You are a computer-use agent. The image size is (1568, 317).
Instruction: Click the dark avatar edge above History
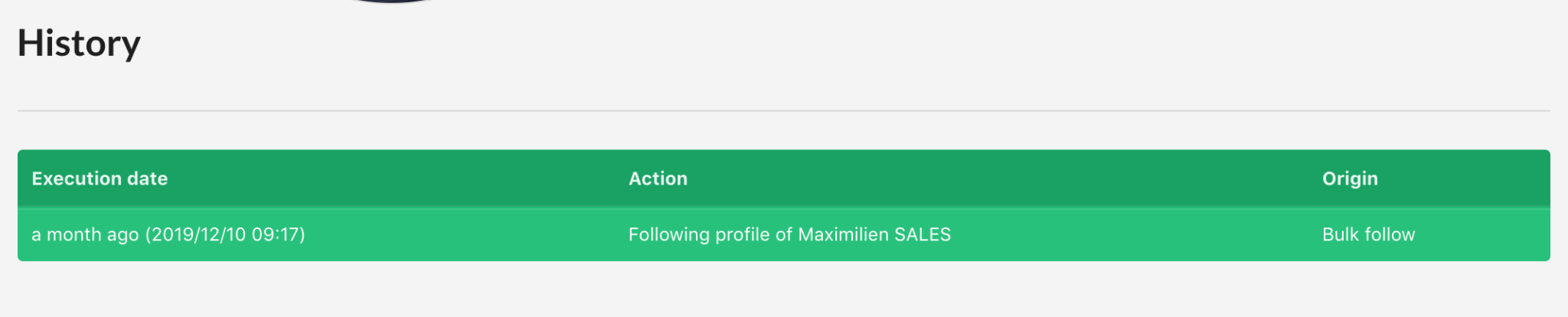click(392, 2)
